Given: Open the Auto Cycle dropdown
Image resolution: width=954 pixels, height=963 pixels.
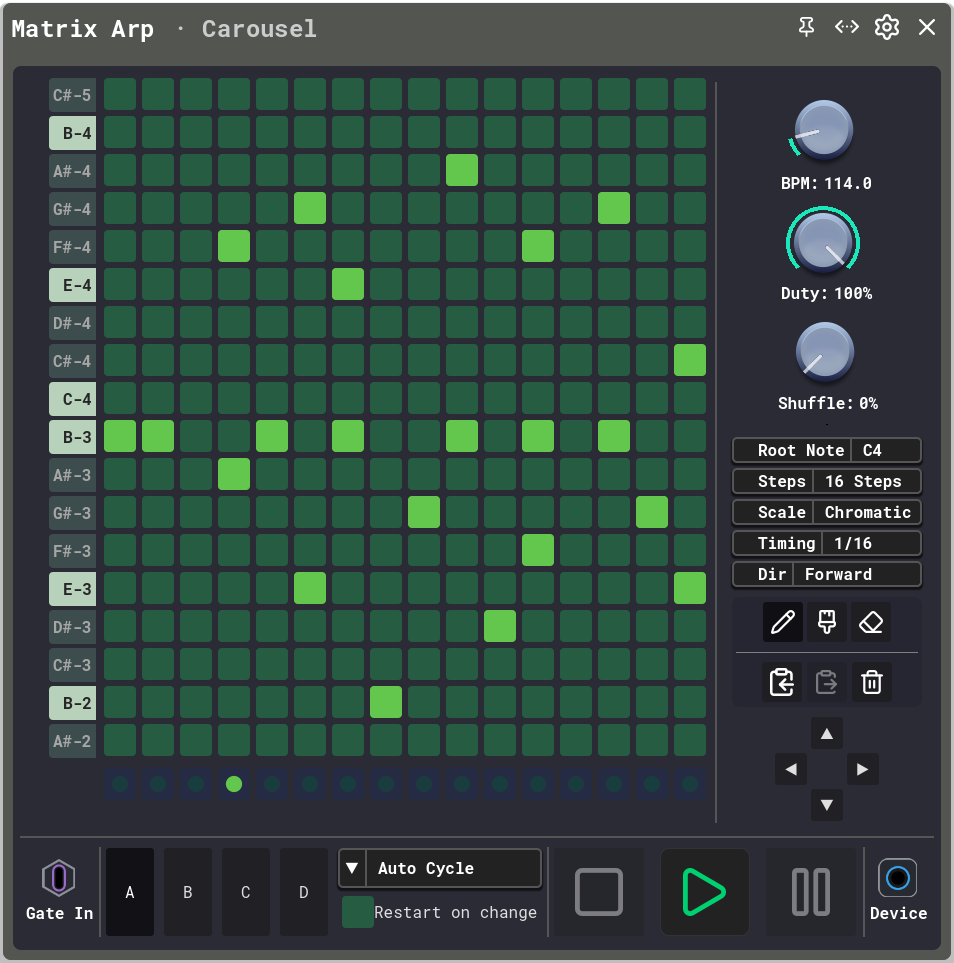Looking at the screenshot, I should point(440,868).
